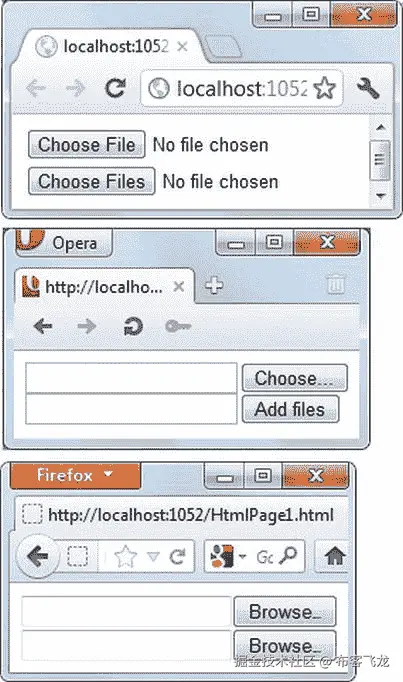Click Opera's Add files button
Viewport: 403px width, 682px height.
coord(290,409)
